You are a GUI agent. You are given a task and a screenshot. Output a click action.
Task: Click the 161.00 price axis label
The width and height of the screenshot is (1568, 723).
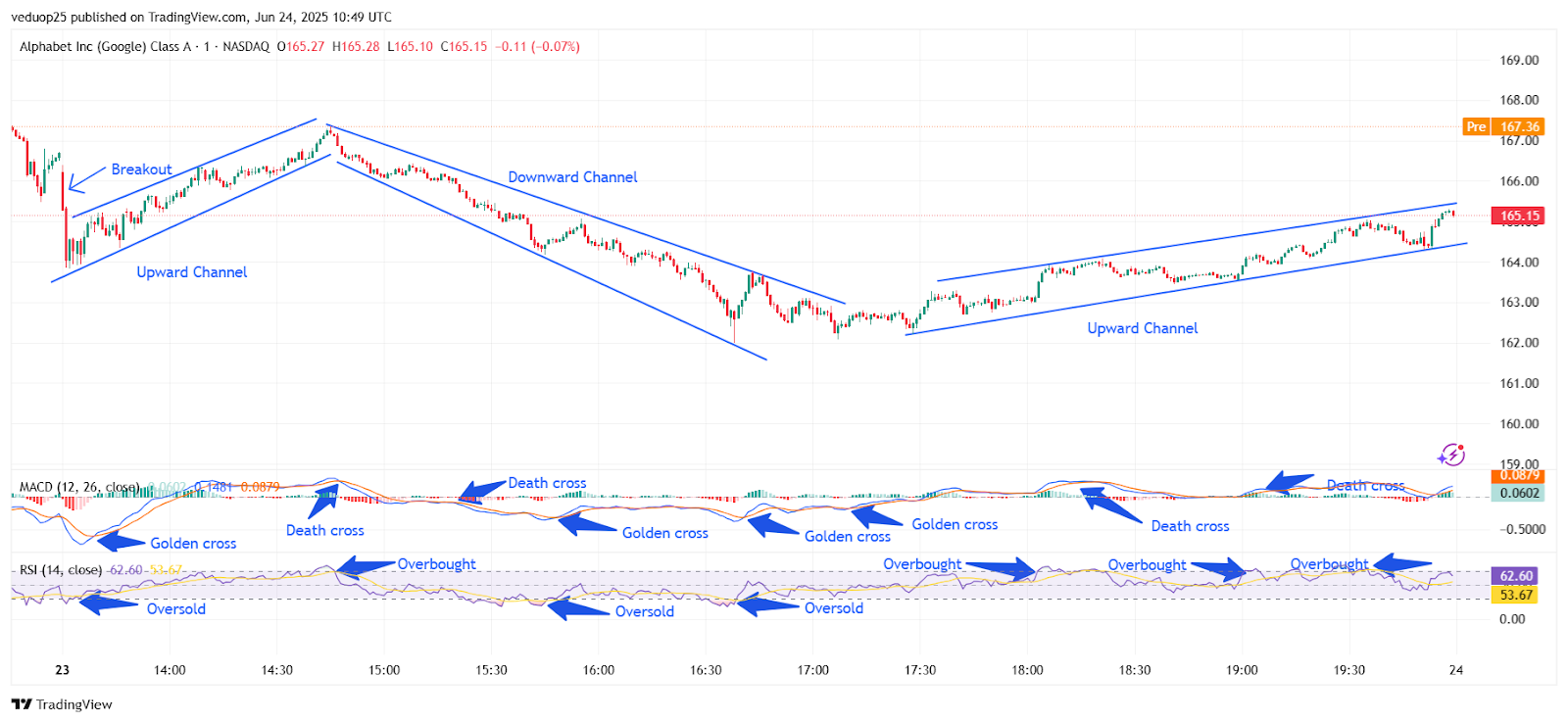[1519, 383]
